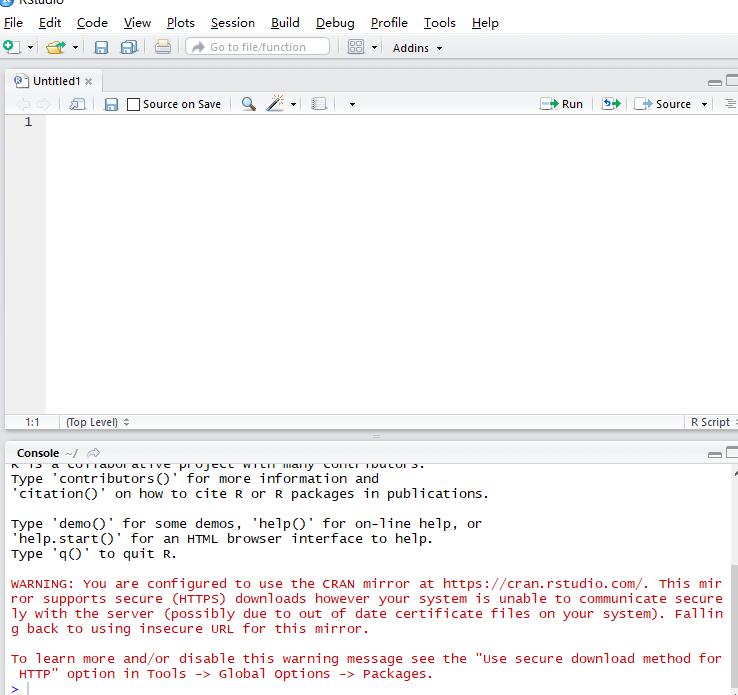Change the R Script file type selector
The height and width of the screenshot is (695, 738).
(x=713, y=422)
